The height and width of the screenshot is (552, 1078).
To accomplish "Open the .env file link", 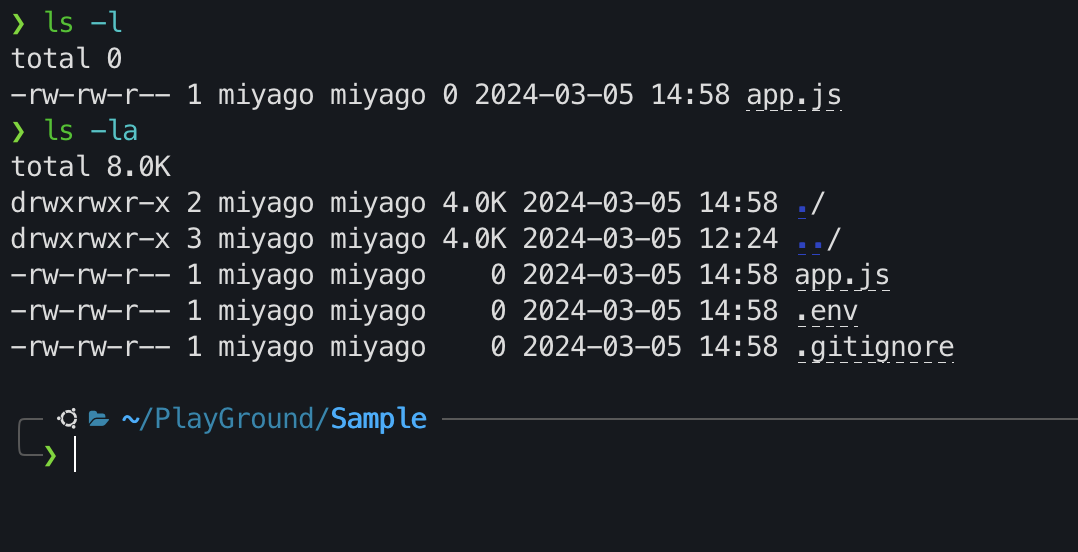I will click(826, 310).
